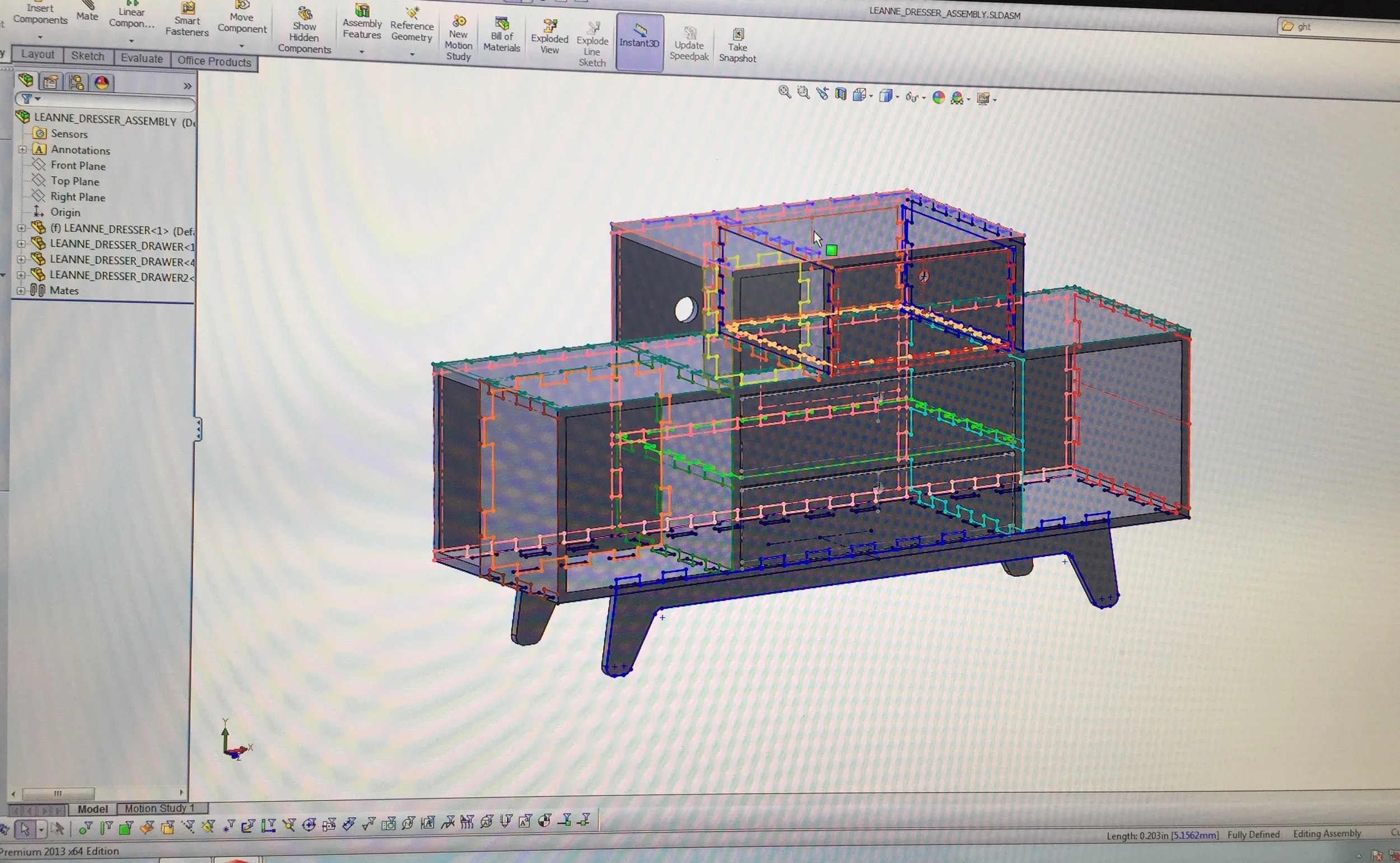
Task: Click the New Motion Study button
Action: coord(458,38)
